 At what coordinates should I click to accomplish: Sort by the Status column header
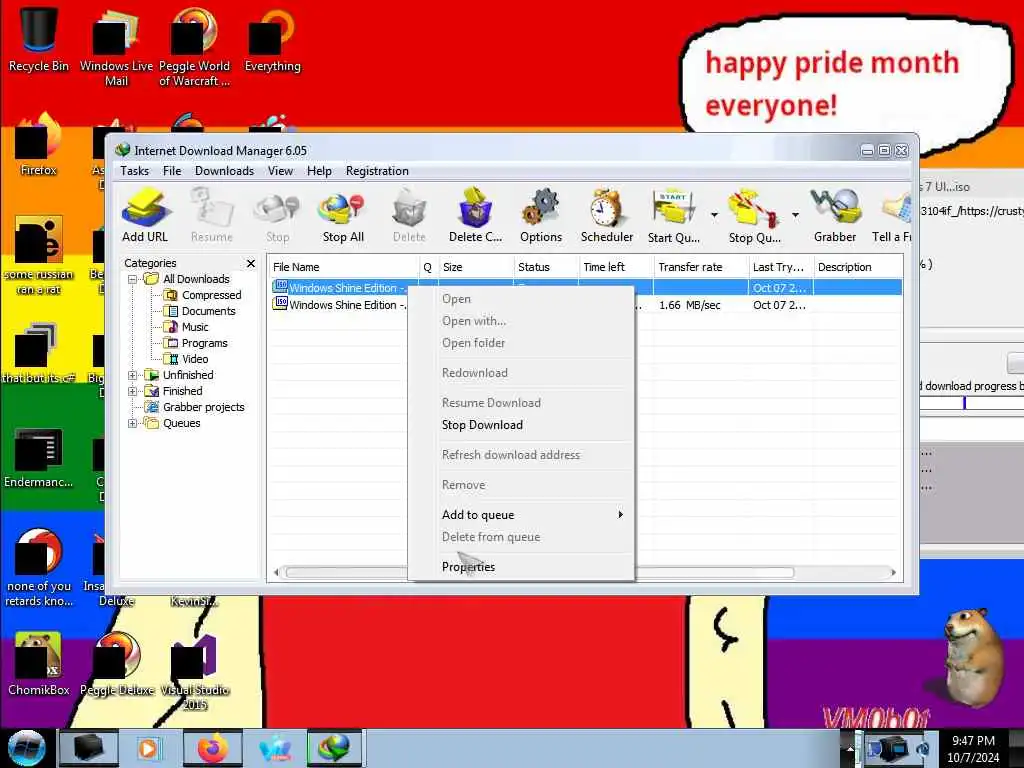coord(546,267)
